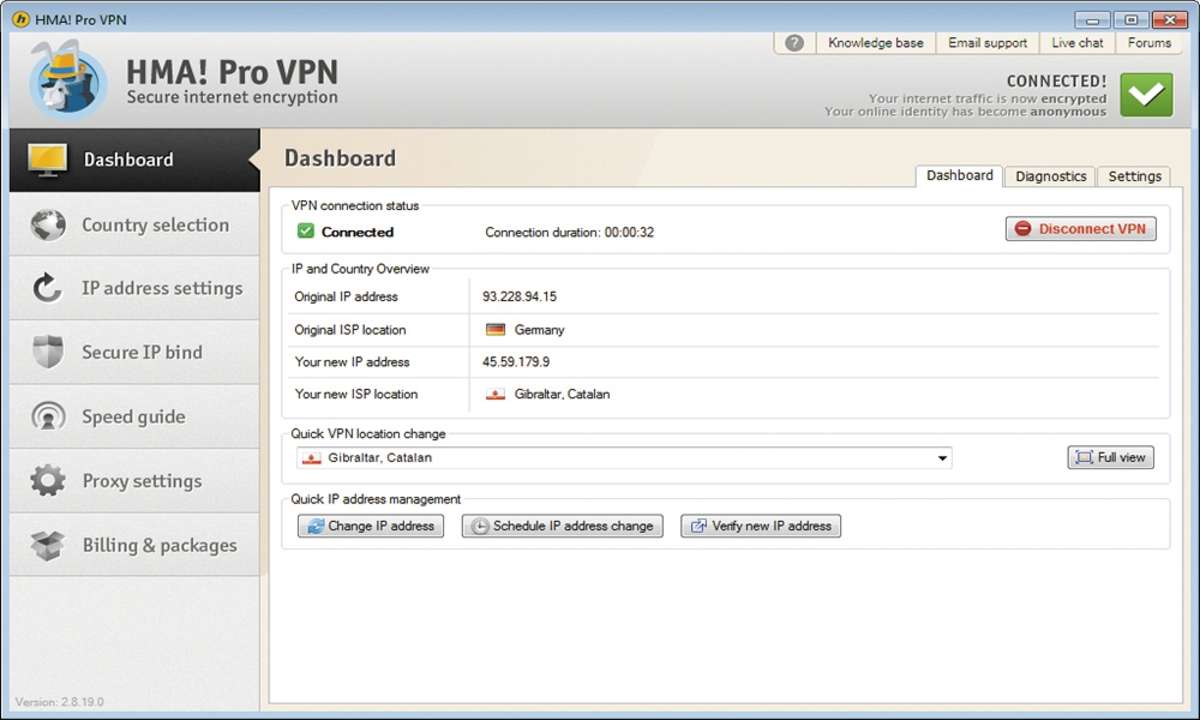This screenshot has height=720, width=1200.
Task: Click the globe icon for Country selection
Action: click(48, 225)
